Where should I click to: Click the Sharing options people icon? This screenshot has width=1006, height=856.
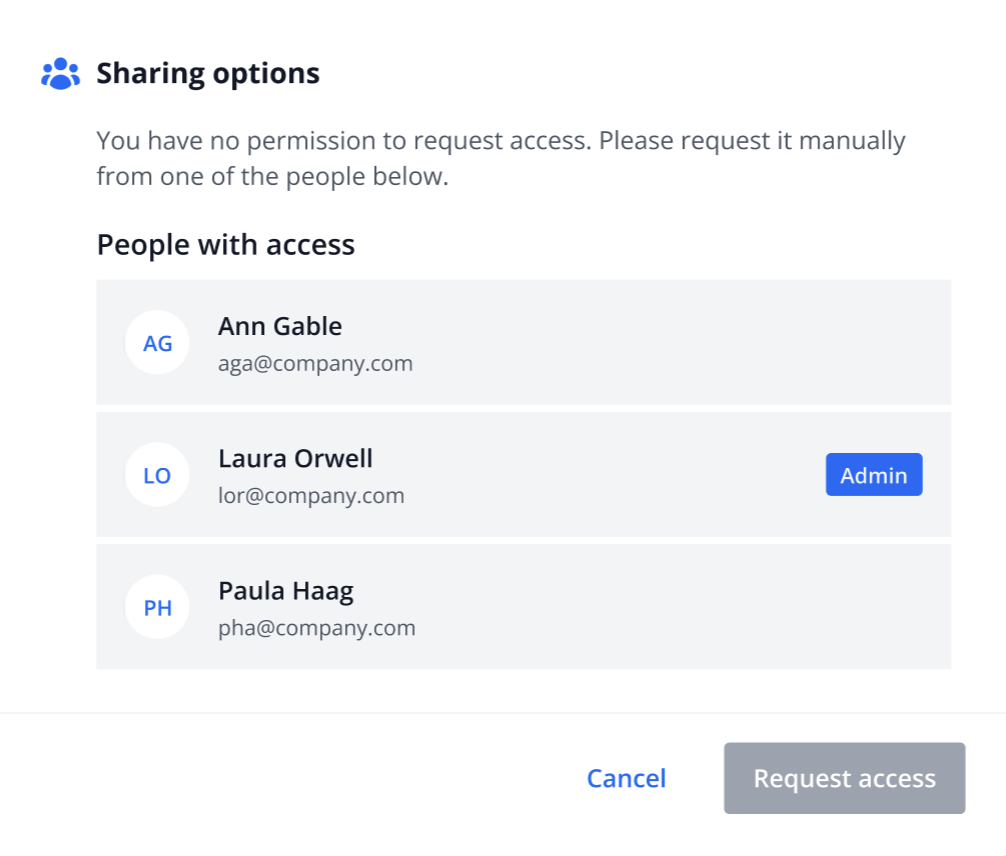pos(60,74)
